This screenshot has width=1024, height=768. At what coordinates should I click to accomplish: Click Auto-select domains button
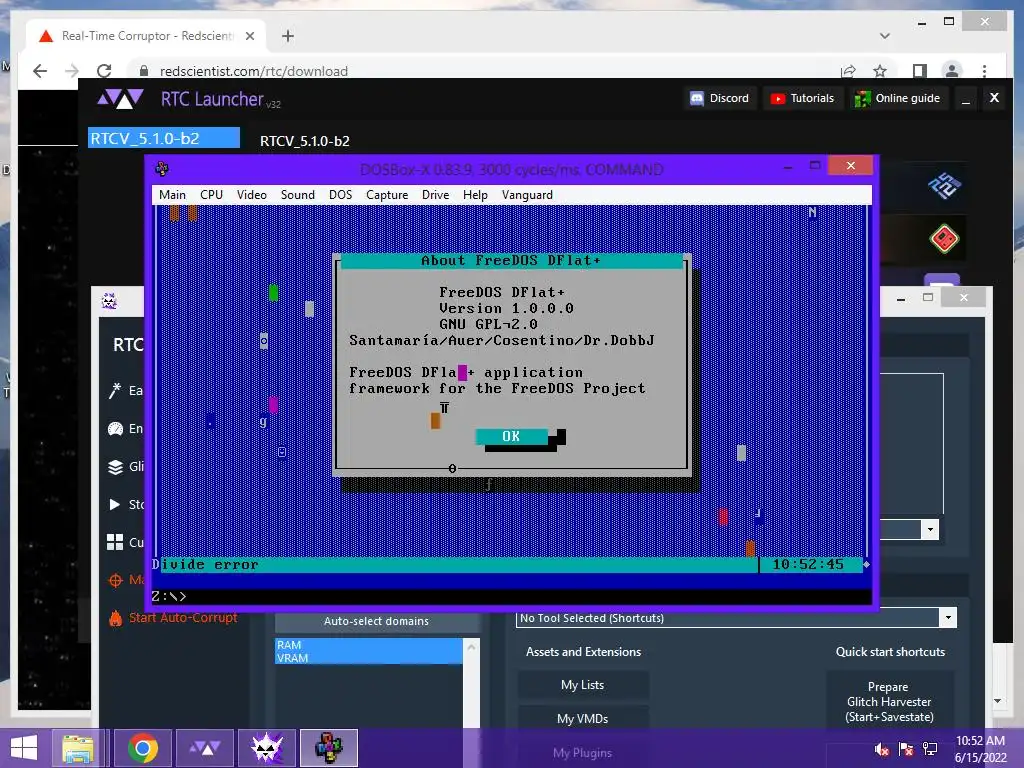[x=376, y=622]
